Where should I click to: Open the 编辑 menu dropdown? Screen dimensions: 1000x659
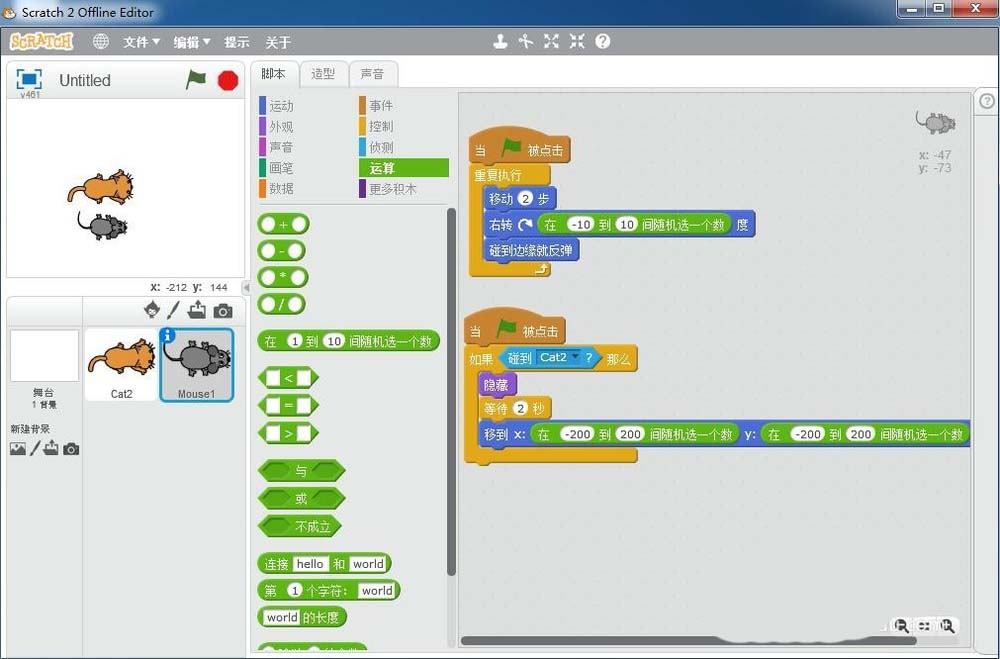[x=191, y=42]
